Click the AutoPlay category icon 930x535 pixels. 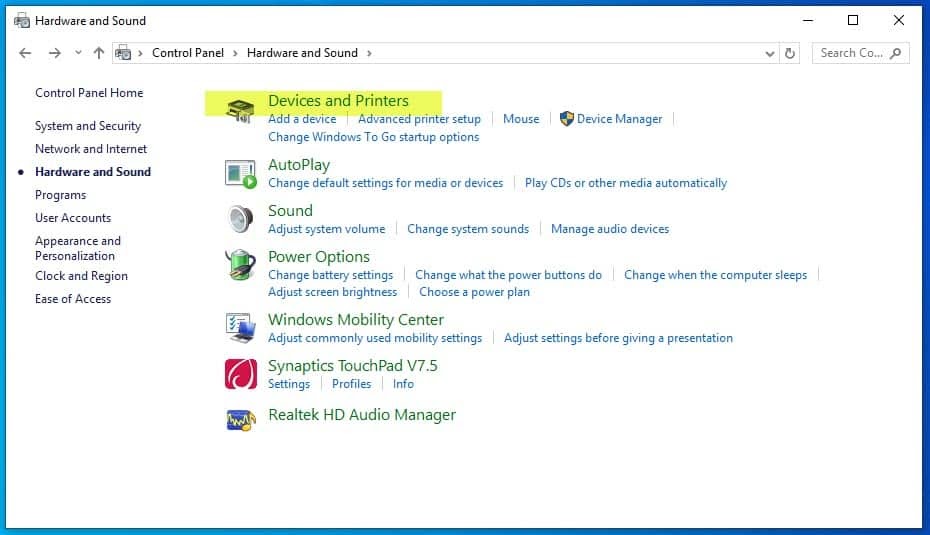[241, 174]
